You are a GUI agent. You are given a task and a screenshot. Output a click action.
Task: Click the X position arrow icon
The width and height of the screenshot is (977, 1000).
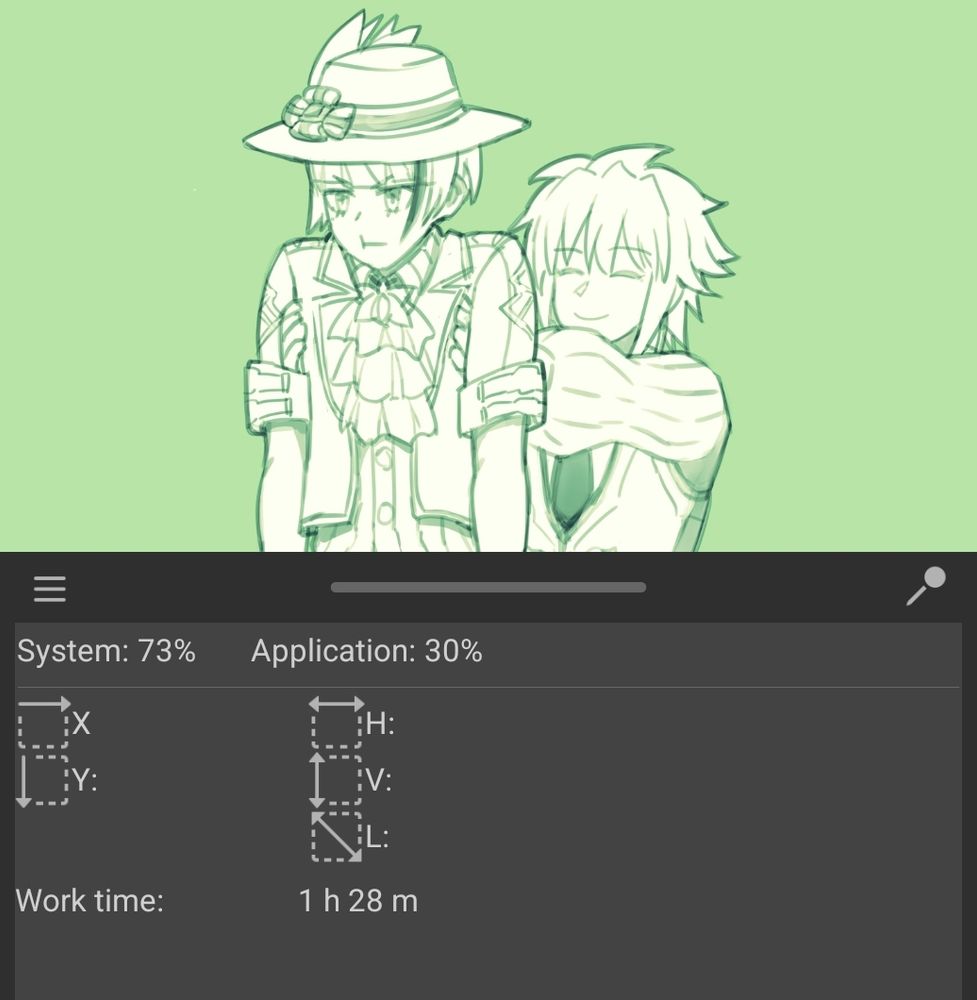pyautogui.click(x=43, y=723)
